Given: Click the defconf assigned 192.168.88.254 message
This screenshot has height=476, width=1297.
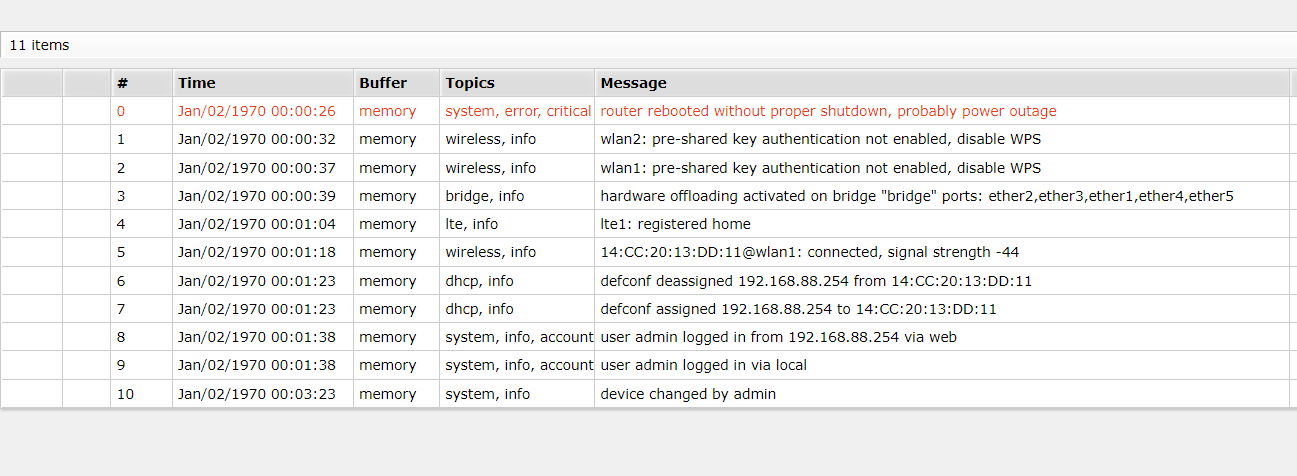Looking at the screenshot, I should (x=798, y=309).
